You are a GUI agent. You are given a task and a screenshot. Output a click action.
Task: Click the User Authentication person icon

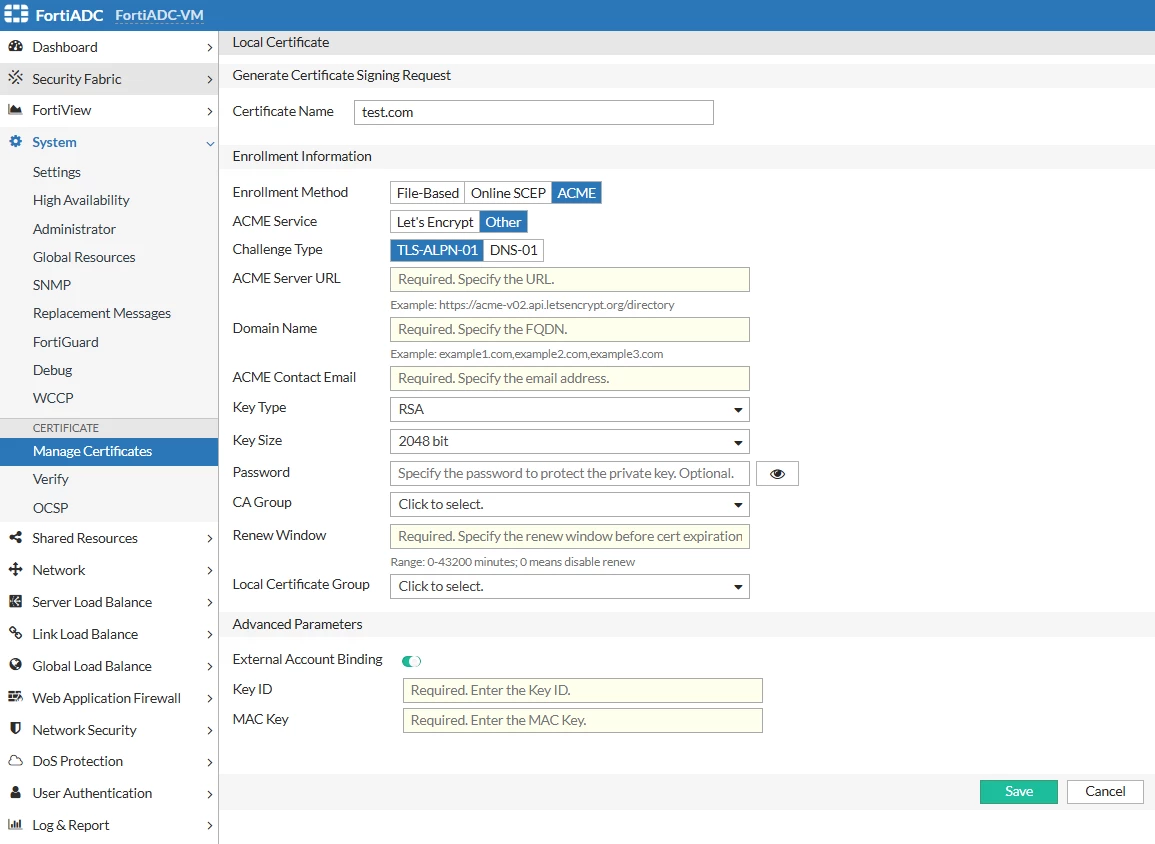click(15, 792)
